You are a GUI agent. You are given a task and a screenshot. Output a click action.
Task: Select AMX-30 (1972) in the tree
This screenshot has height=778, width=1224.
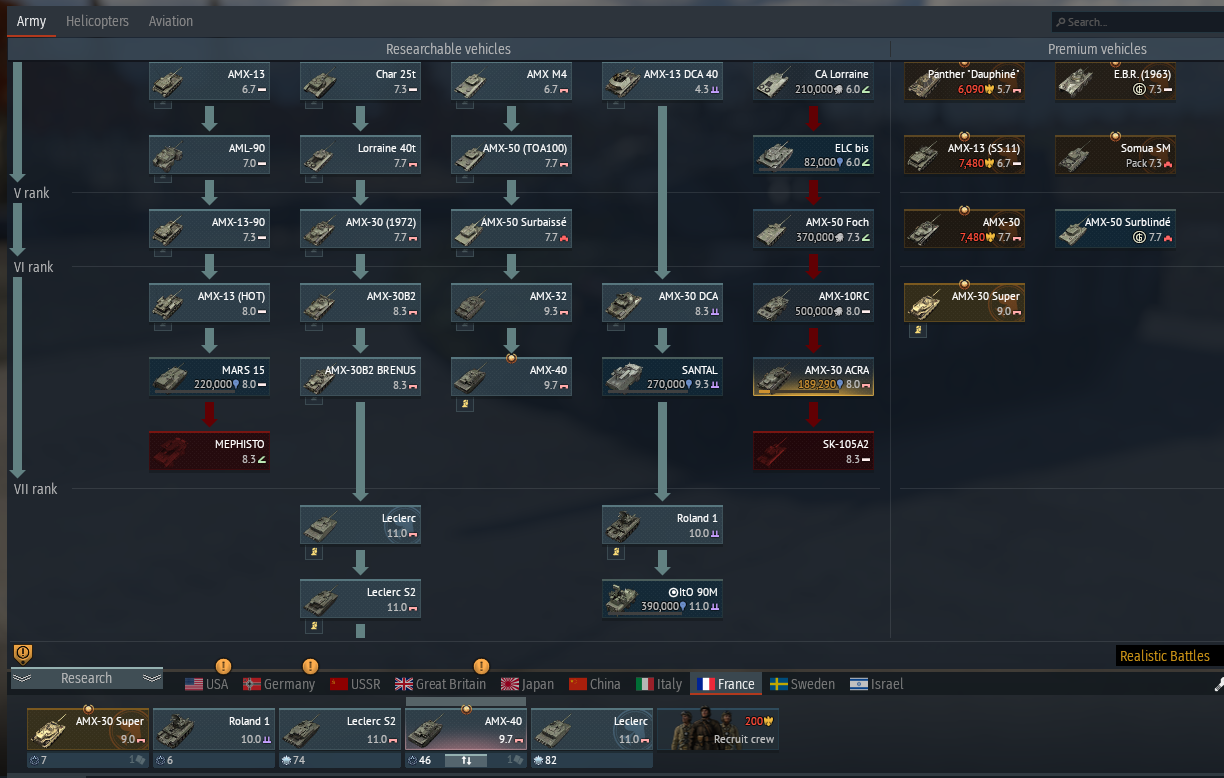[361, 229]
